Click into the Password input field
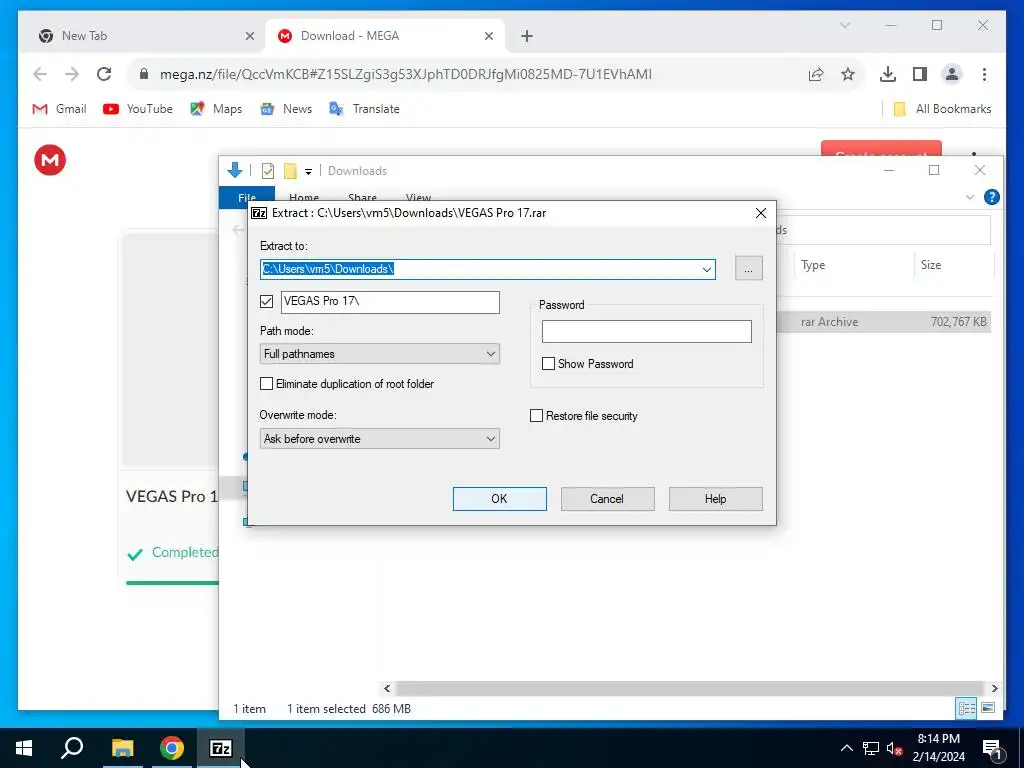 [647, 332]
